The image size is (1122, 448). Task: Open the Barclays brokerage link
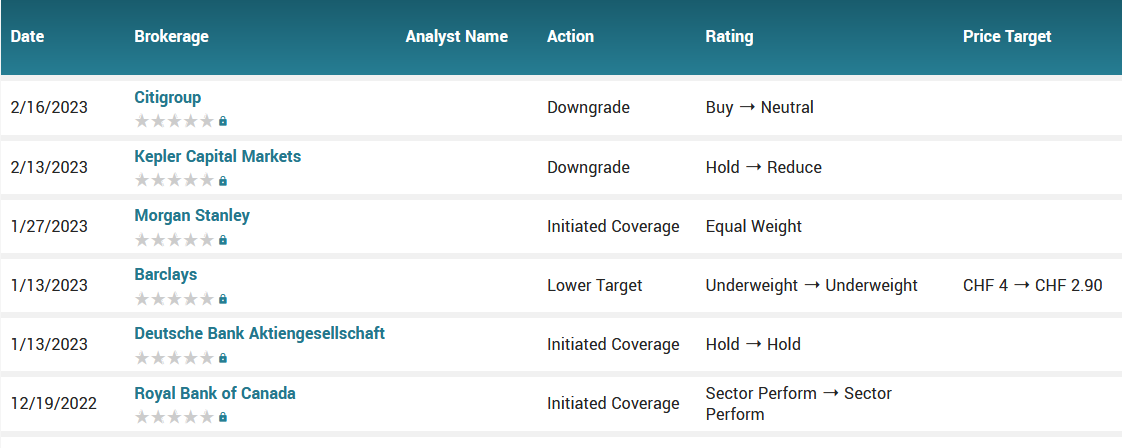pos(165,274)
